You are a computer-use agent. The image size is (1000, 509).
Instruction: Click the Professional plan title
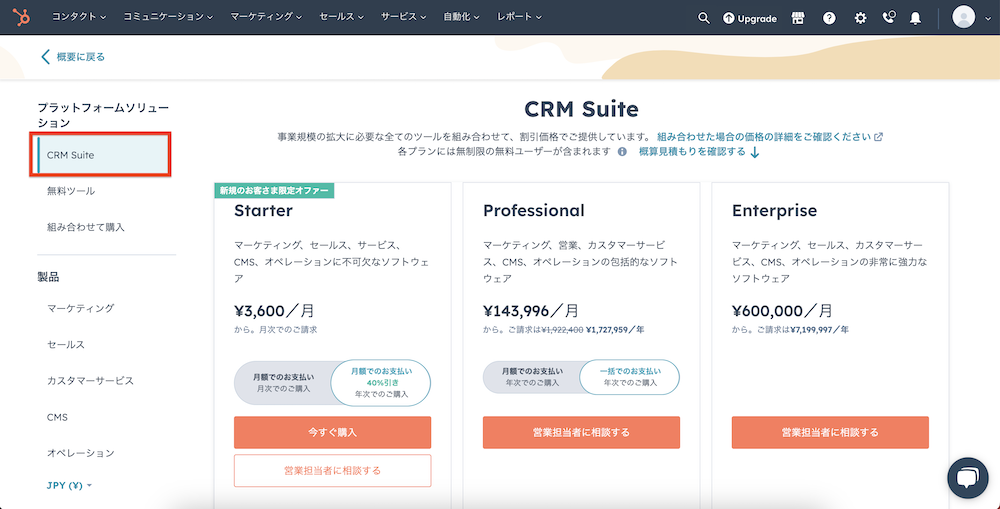click(534, 210)
